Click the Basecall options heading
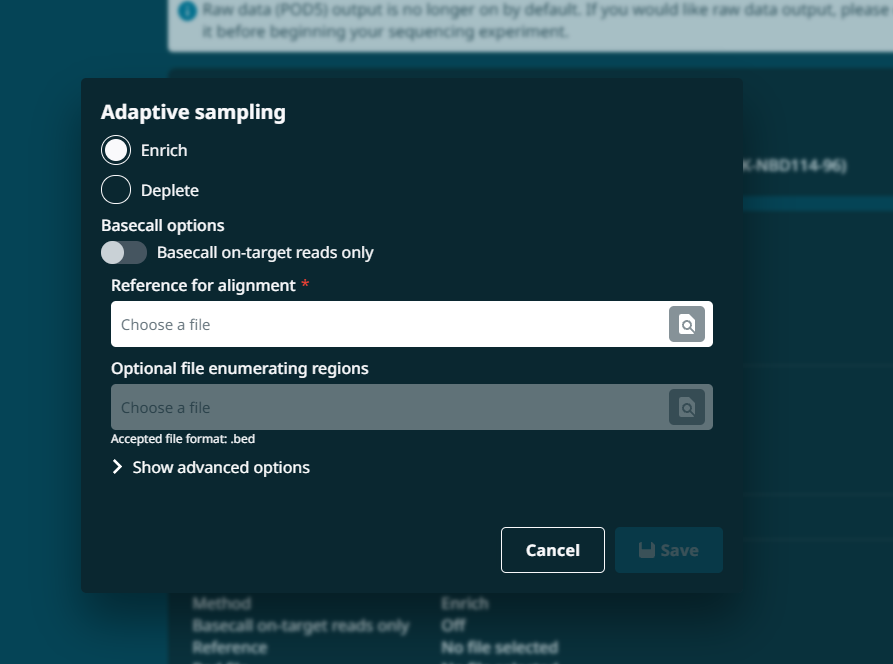The image size is (893, 664). coord(162,225)
